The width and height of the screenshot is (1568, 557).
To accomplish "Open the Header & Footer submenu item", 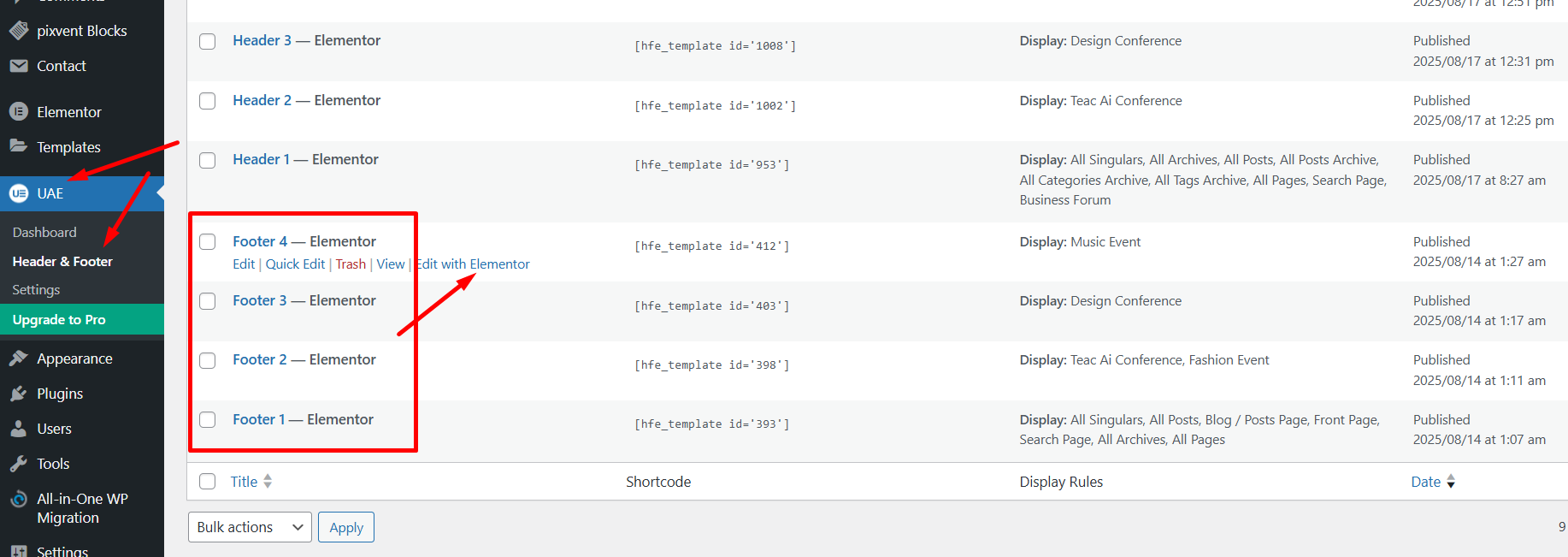I will 62,262.
